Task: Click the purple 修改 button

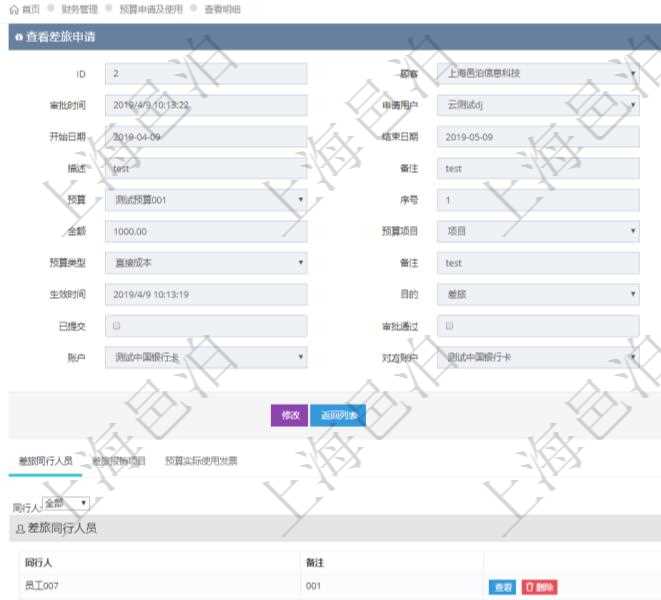Action: tap(290, 415)
